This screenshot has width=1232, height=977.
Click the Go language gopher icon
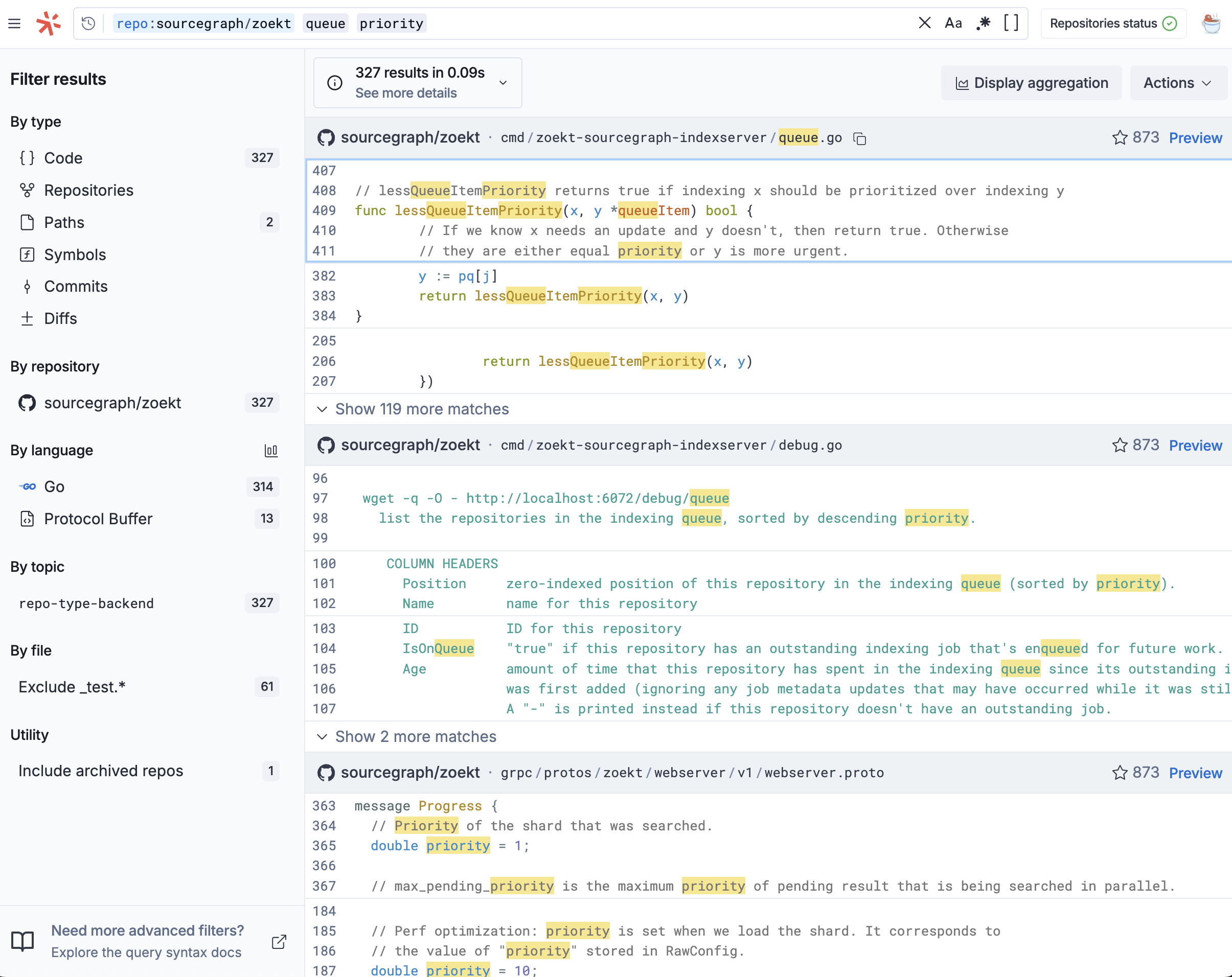point(27,486)
